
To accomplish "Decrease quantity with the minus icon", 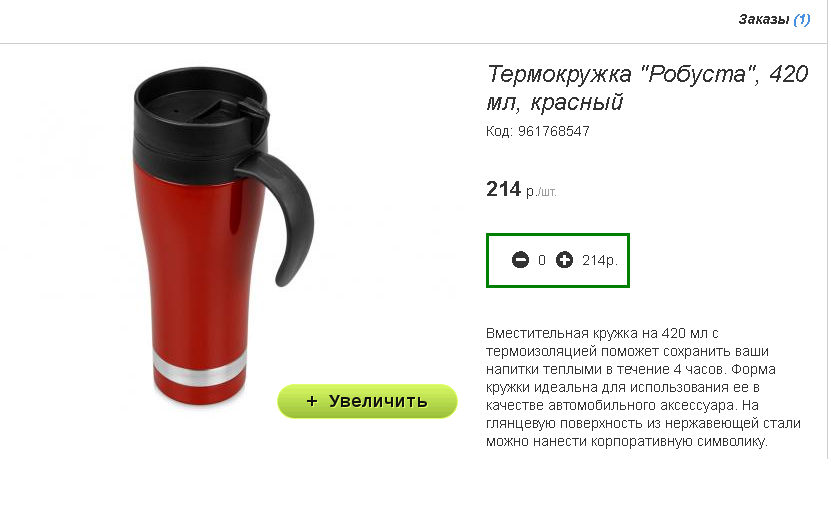I will (x=520, y=260).
